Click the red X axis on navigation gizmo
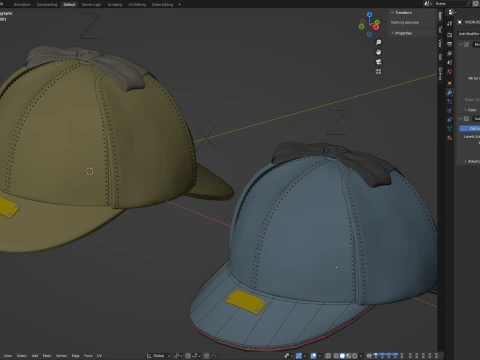This screenshot has width=480, height=360. [x=376, y=27]
